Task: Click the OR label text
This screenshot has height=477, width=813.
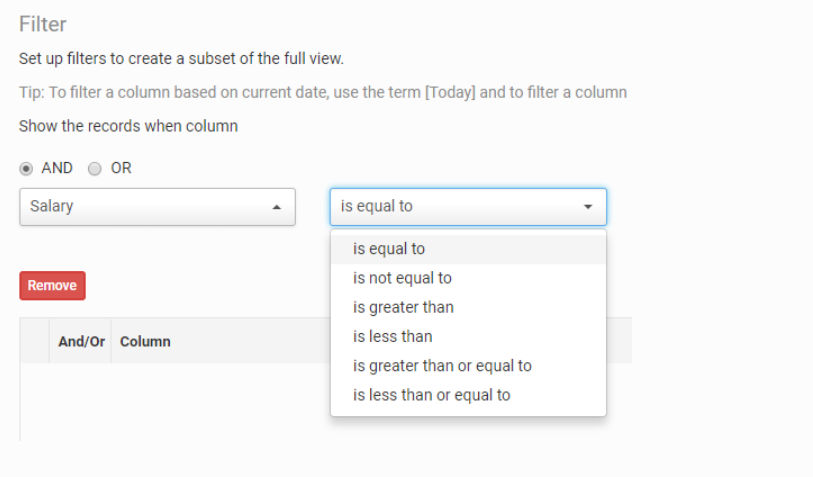Action: pyautogui.click(x=121, y=168)
